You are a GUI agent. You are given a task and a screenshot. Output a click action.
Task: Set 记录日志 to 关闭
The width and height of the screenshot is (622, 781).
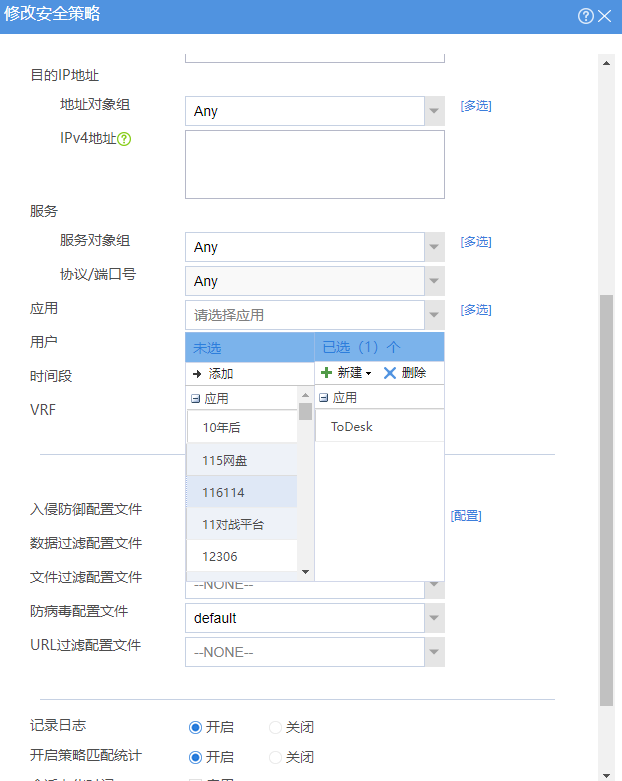[x=276, y=727]
